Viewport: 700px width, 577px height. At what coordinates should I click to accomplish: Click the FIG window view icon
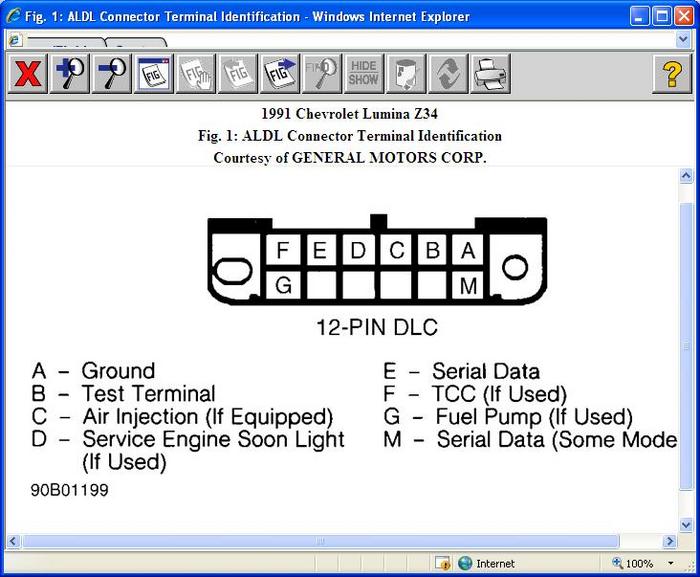(154, 74)
